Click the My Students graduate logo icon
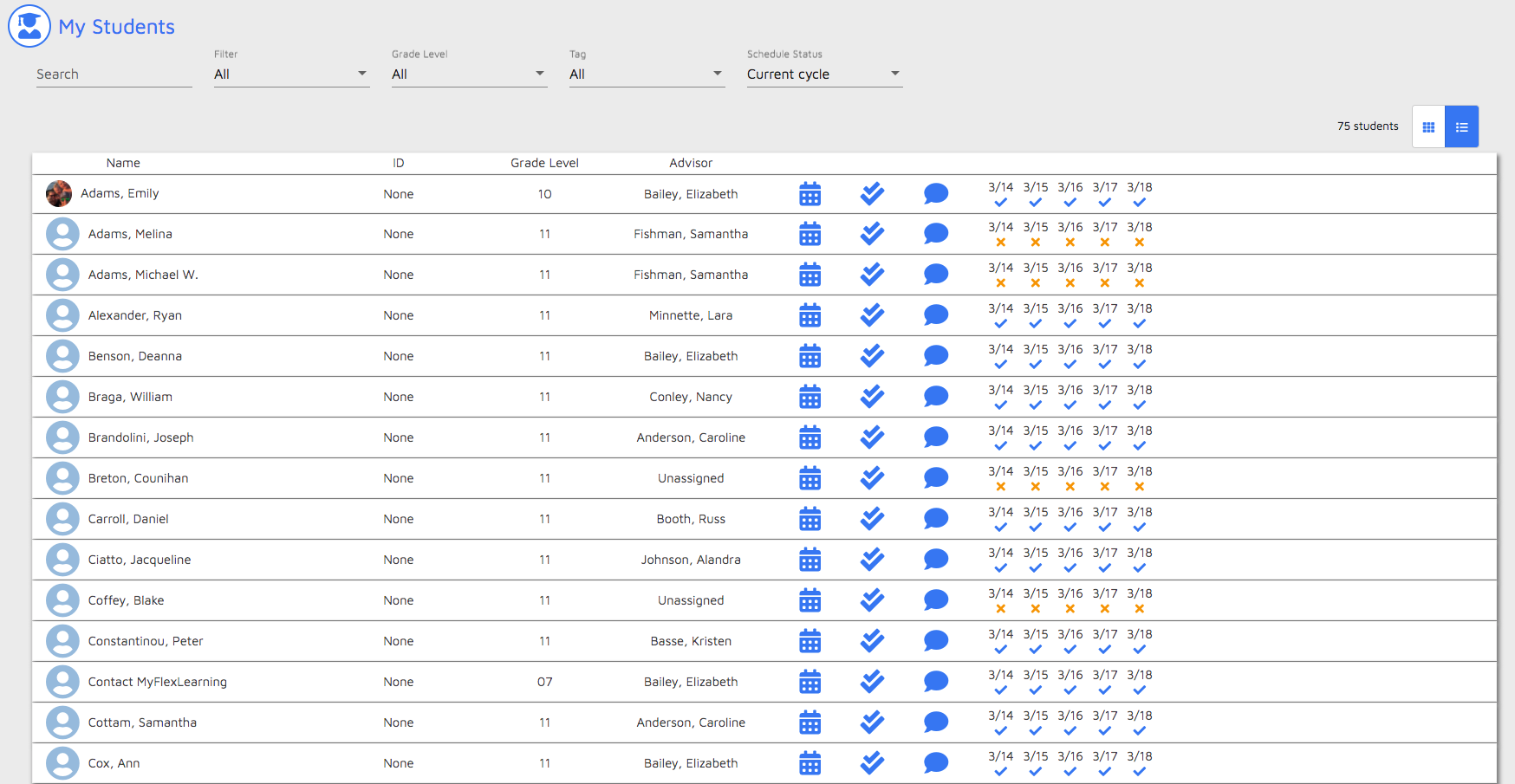The height and width of the screenshot is (784, 1515). tap(29, 26)
